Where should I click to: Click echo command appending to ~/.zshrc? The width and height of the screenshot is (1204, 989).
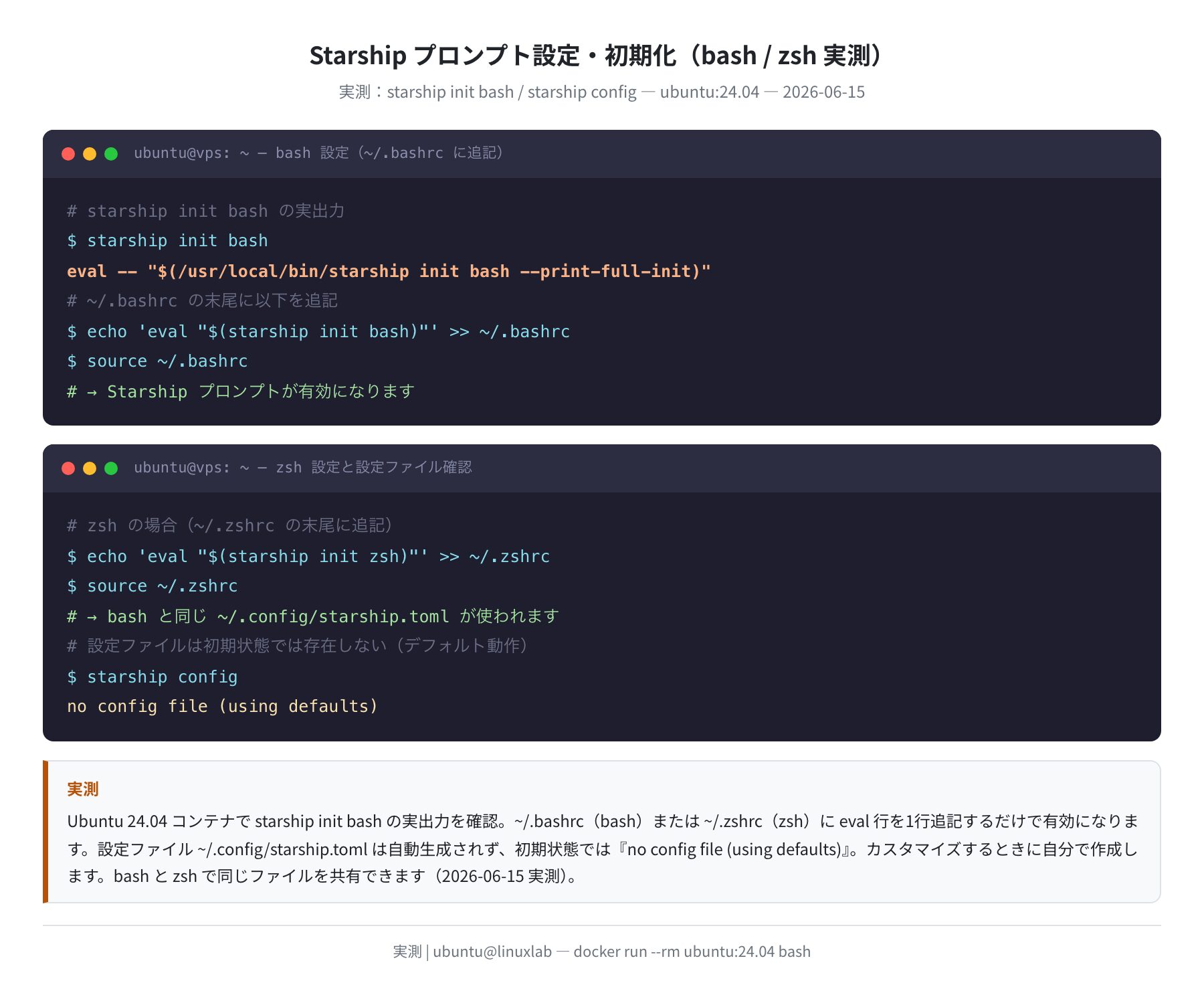308,556
